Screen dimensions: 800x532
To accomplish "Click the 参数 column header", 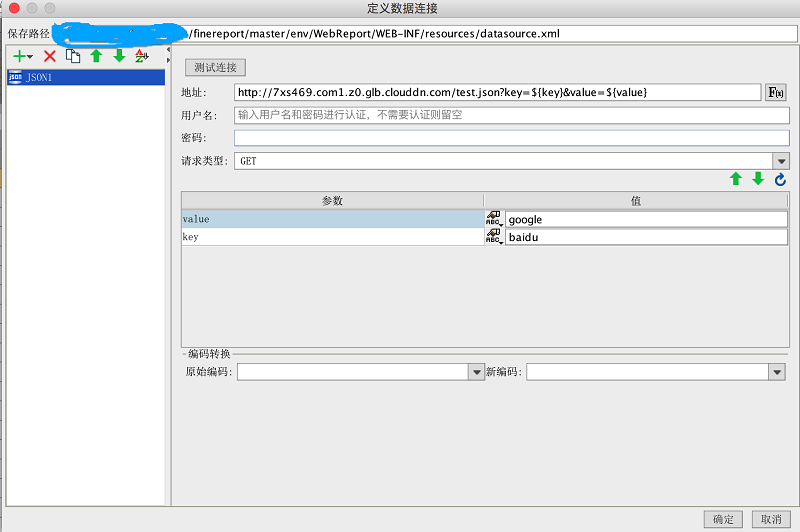I will 333,201.
